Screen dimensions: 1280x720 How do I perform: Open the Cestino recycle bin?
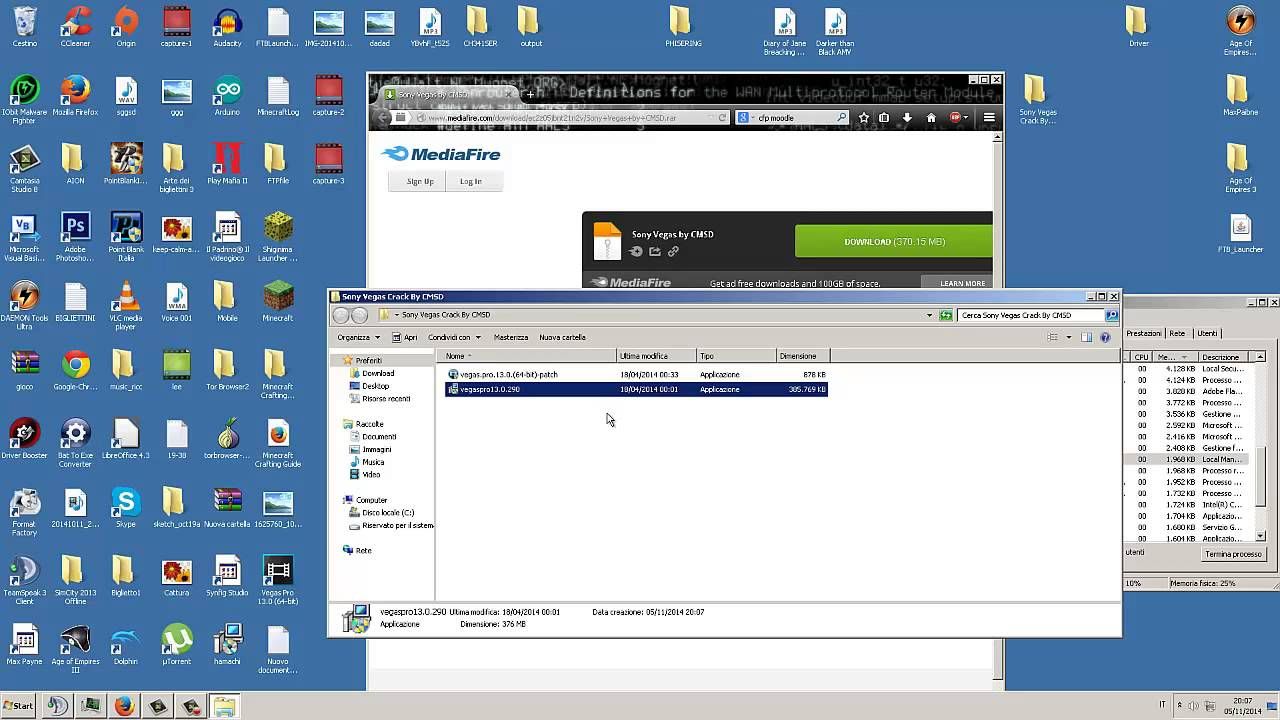[24, 27]
